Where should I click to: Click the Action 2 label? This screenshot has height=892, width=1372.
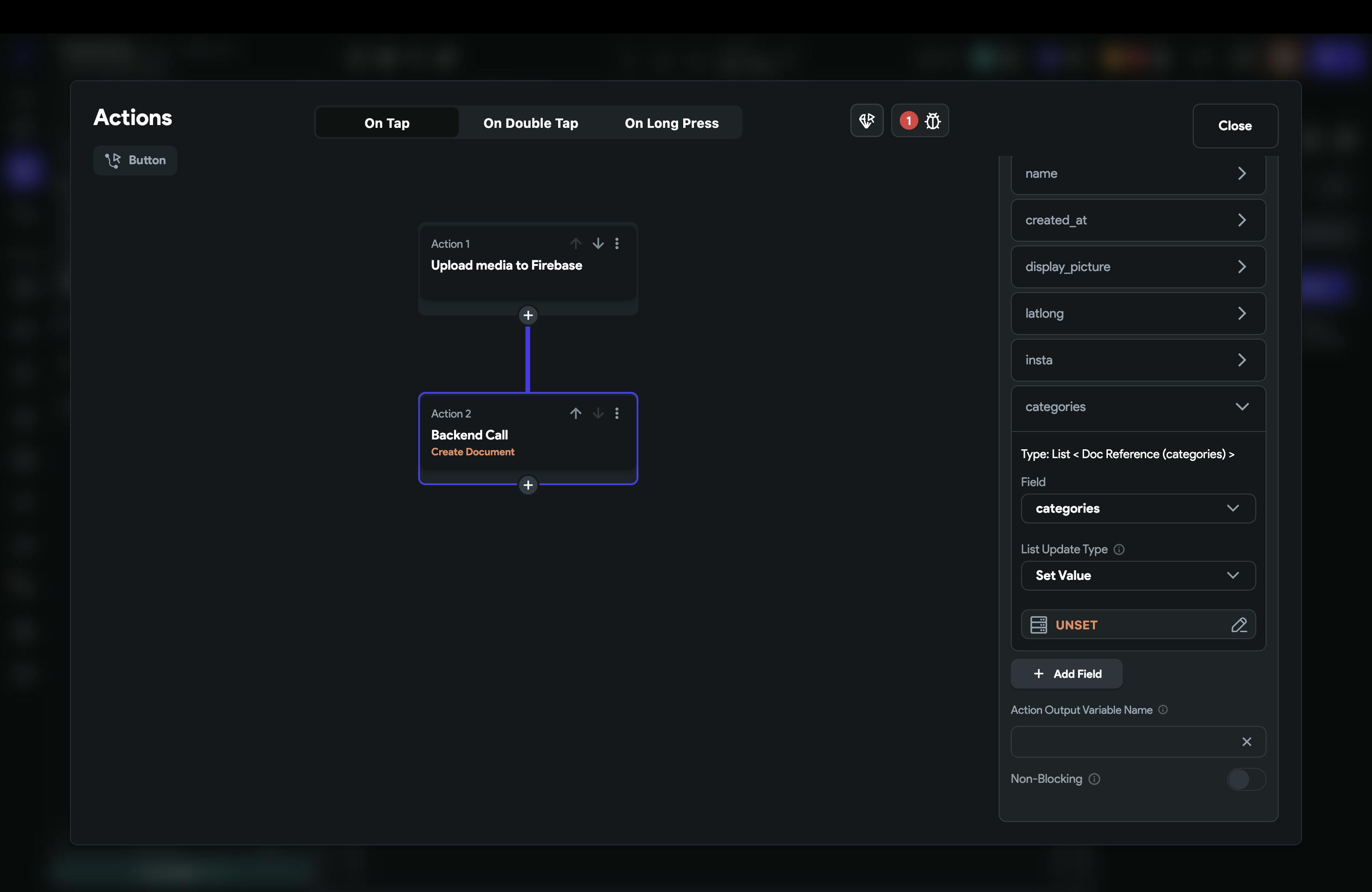tap(451, 414)
